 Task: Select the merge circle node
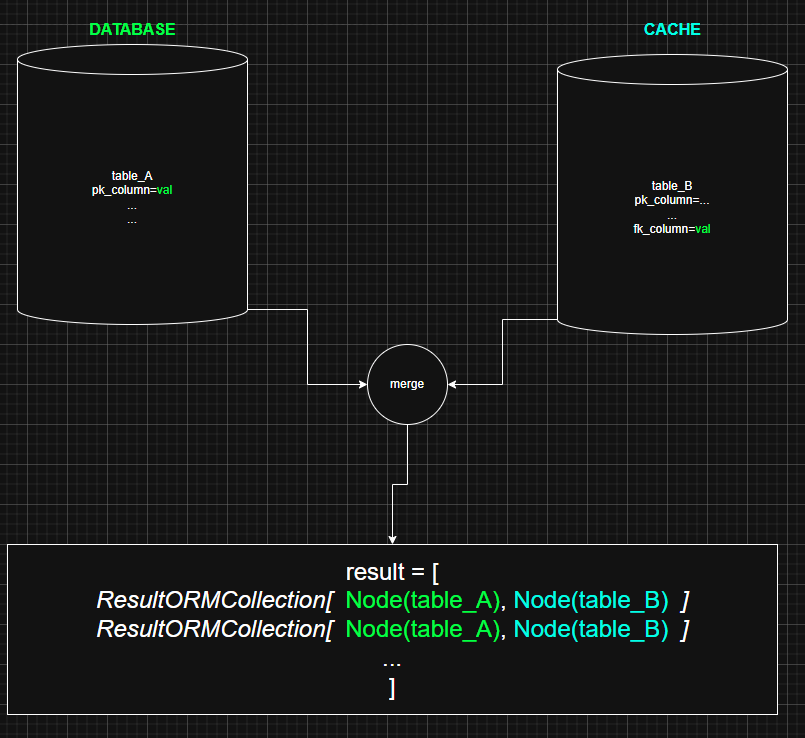pos(407,384)
